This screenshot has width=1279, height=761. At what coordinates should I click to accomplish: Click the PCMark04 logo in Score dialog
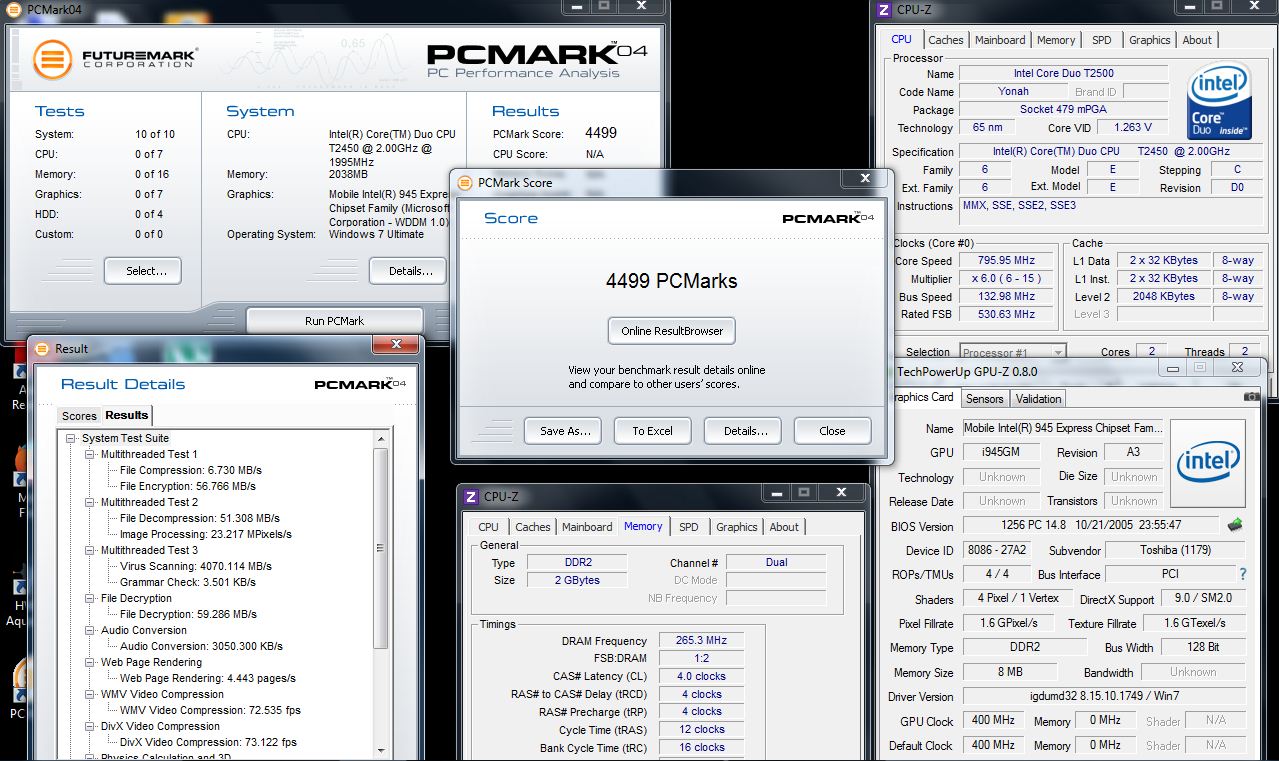click(x=827, y=217)
